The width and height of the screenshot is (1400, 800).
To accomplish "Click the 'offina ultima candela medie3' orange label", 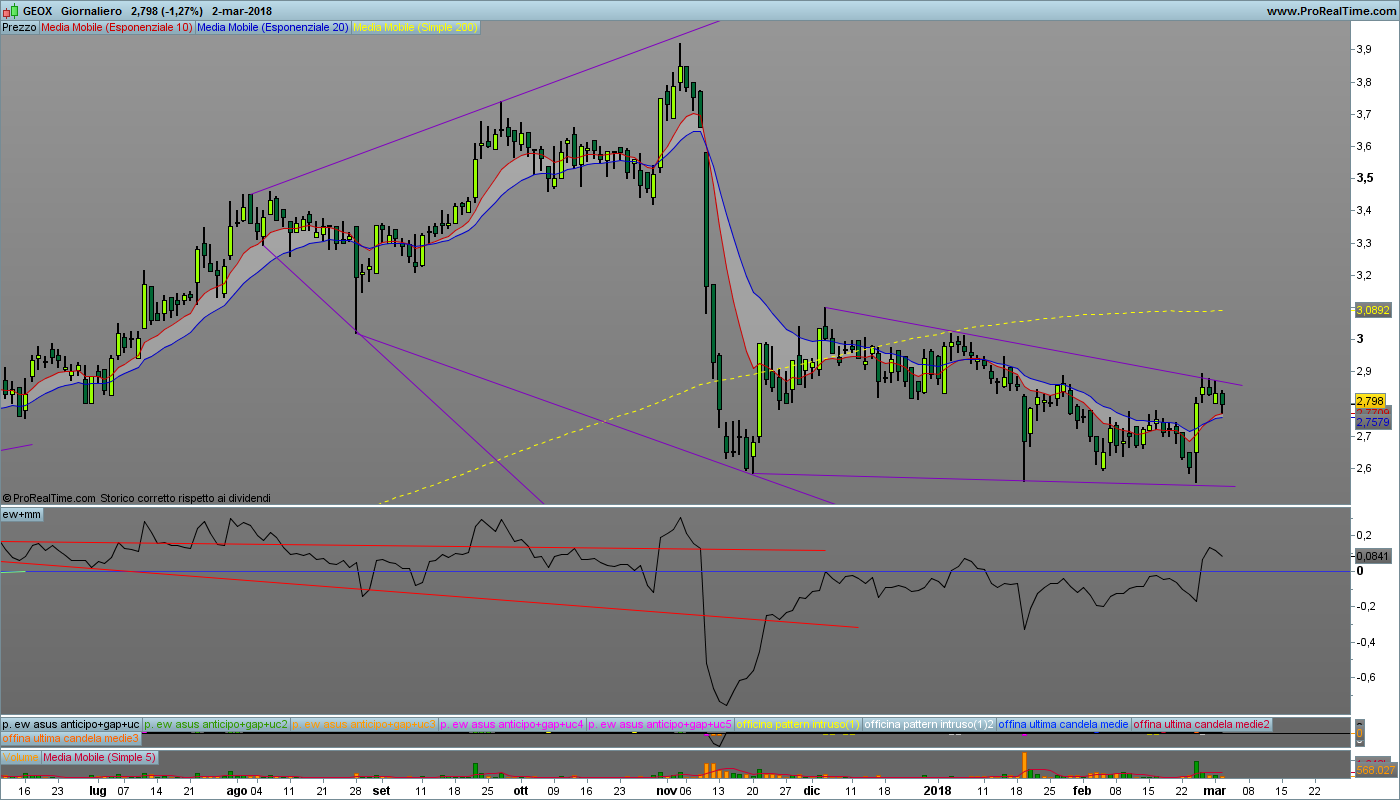I will tap(70, 737).
